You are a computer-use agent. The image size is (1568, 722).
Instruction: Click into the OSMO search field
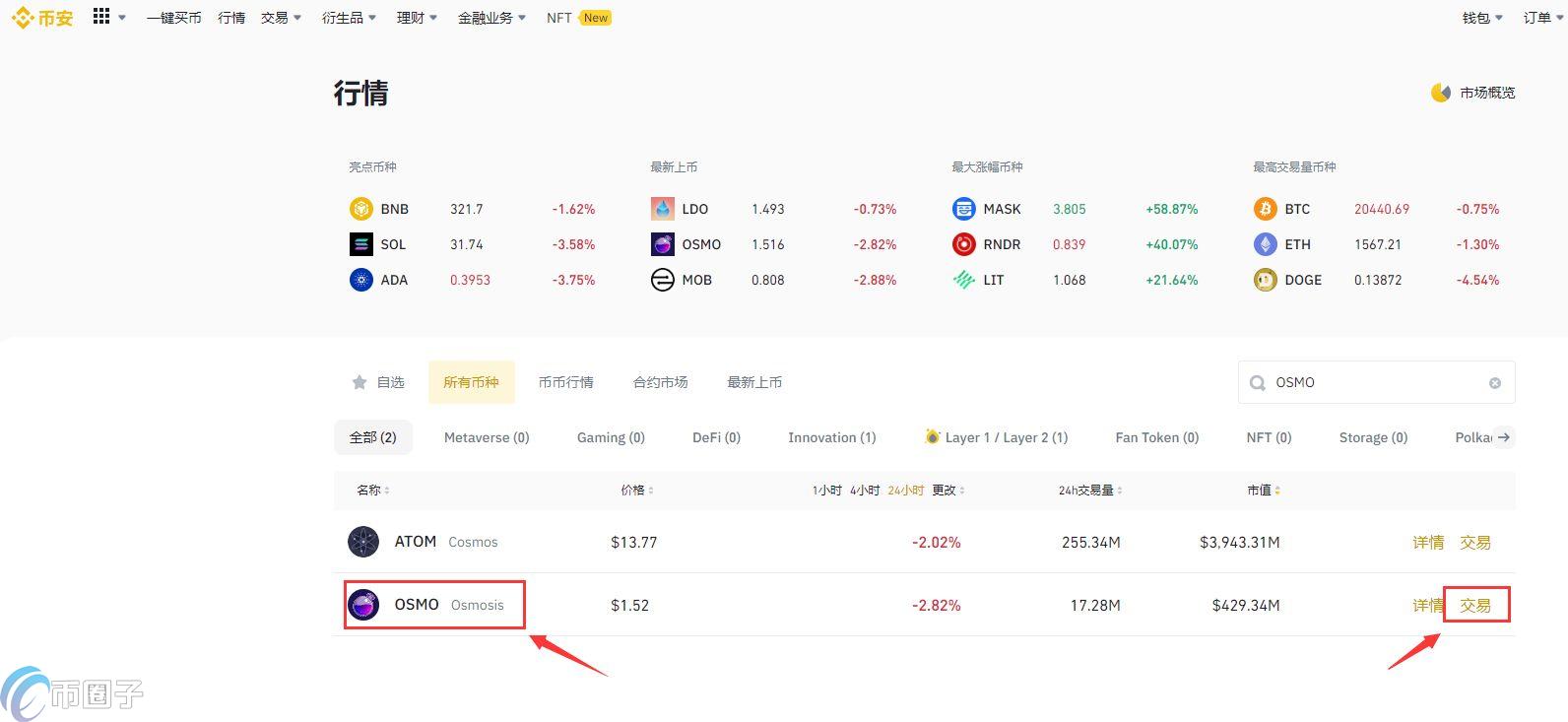1376,382
